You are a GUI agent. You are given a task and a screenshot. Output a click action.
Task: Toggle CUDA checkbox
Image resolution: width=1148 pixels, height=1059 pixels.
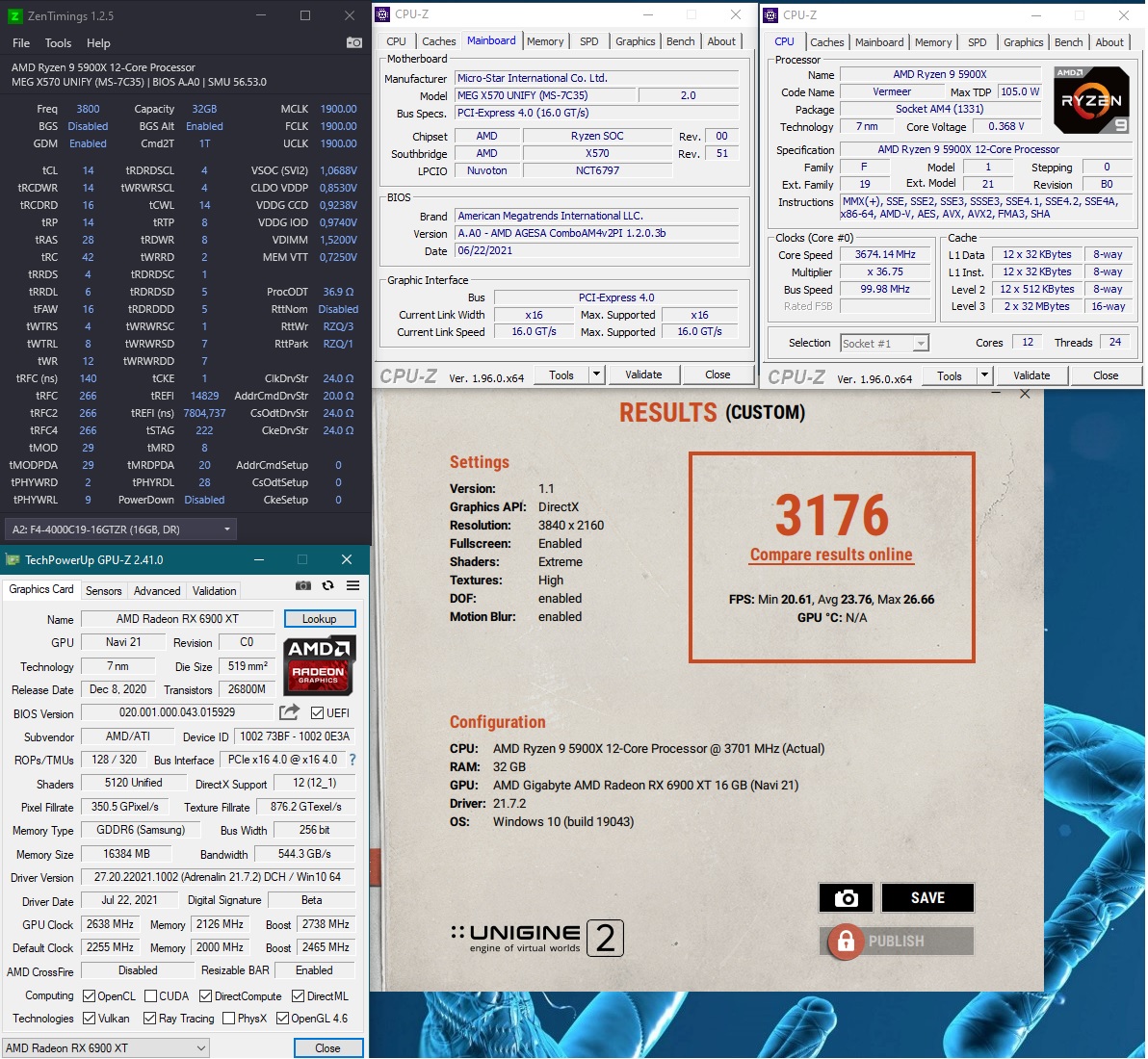tap(151, 996)
